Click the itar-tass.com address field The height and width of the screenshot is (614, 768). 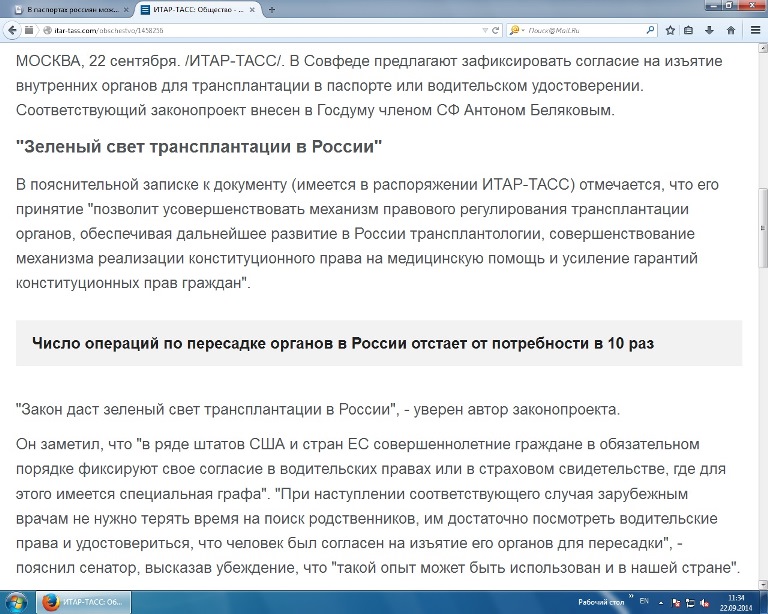(x=264, y=30)
